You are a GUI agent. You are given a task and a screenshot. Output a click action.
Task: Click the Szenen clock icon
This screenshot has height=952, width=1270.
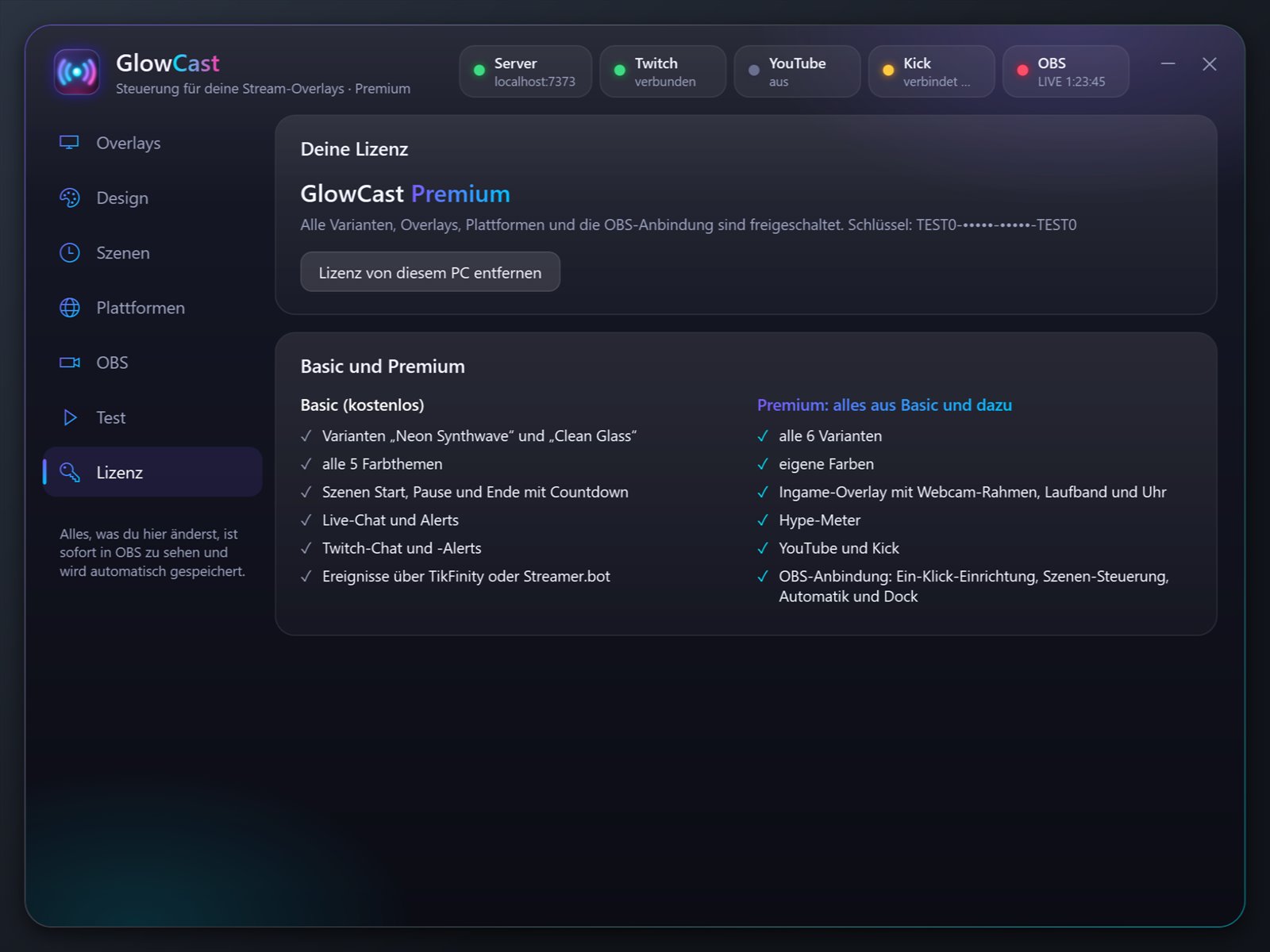70,252
